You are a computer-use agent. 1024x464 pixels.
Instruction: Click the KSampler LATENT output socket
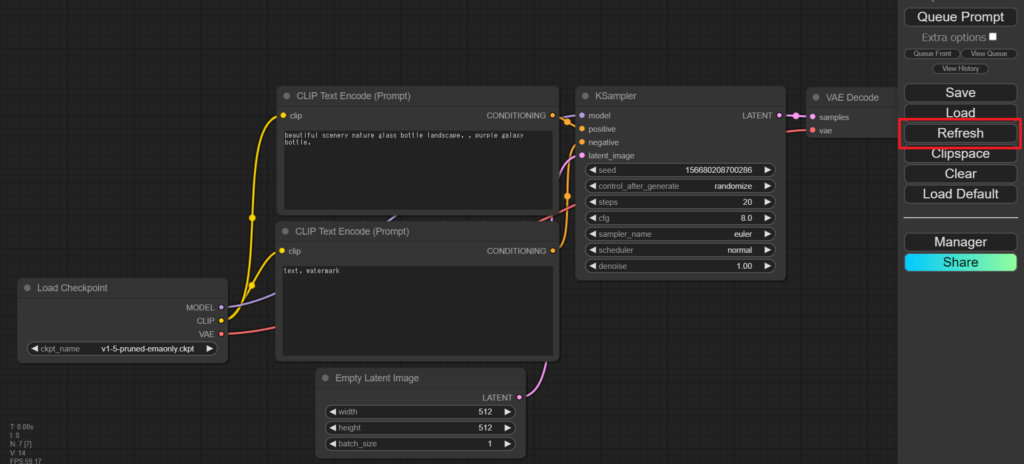tap(781, 116)
